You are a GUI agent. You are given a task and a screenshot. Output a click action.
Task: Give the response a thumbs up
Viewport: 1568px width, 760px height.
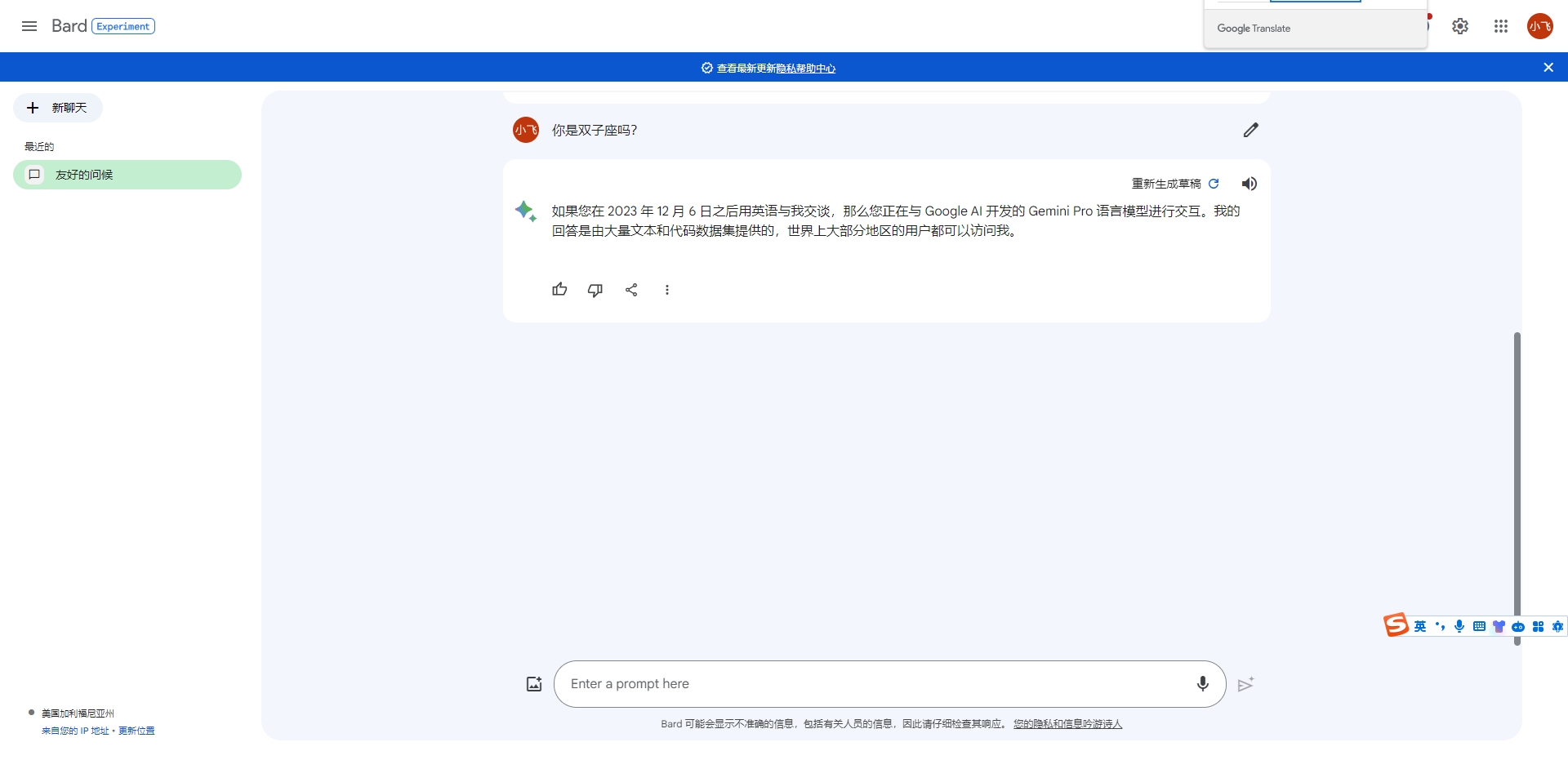pyautogui.click(x=559, y=290)
